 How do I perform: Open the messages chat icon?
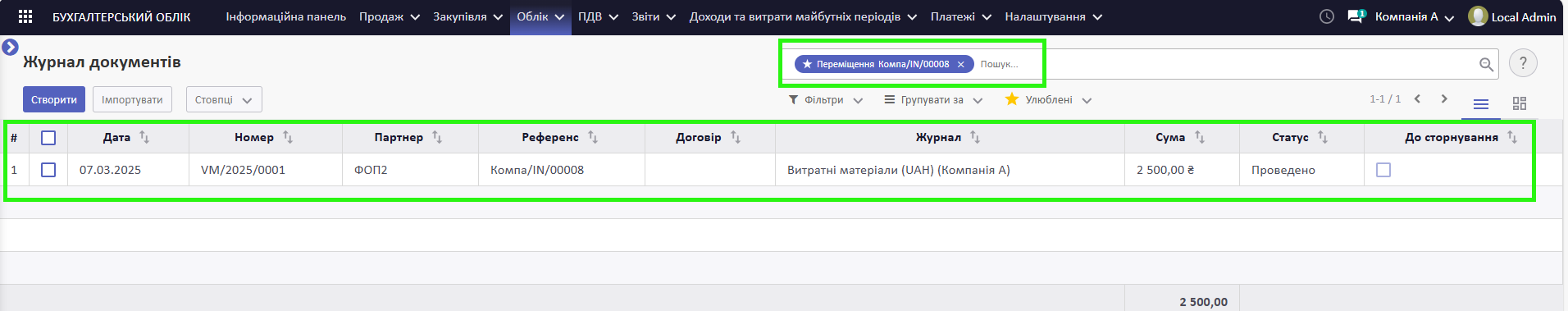click(1356, 16)
